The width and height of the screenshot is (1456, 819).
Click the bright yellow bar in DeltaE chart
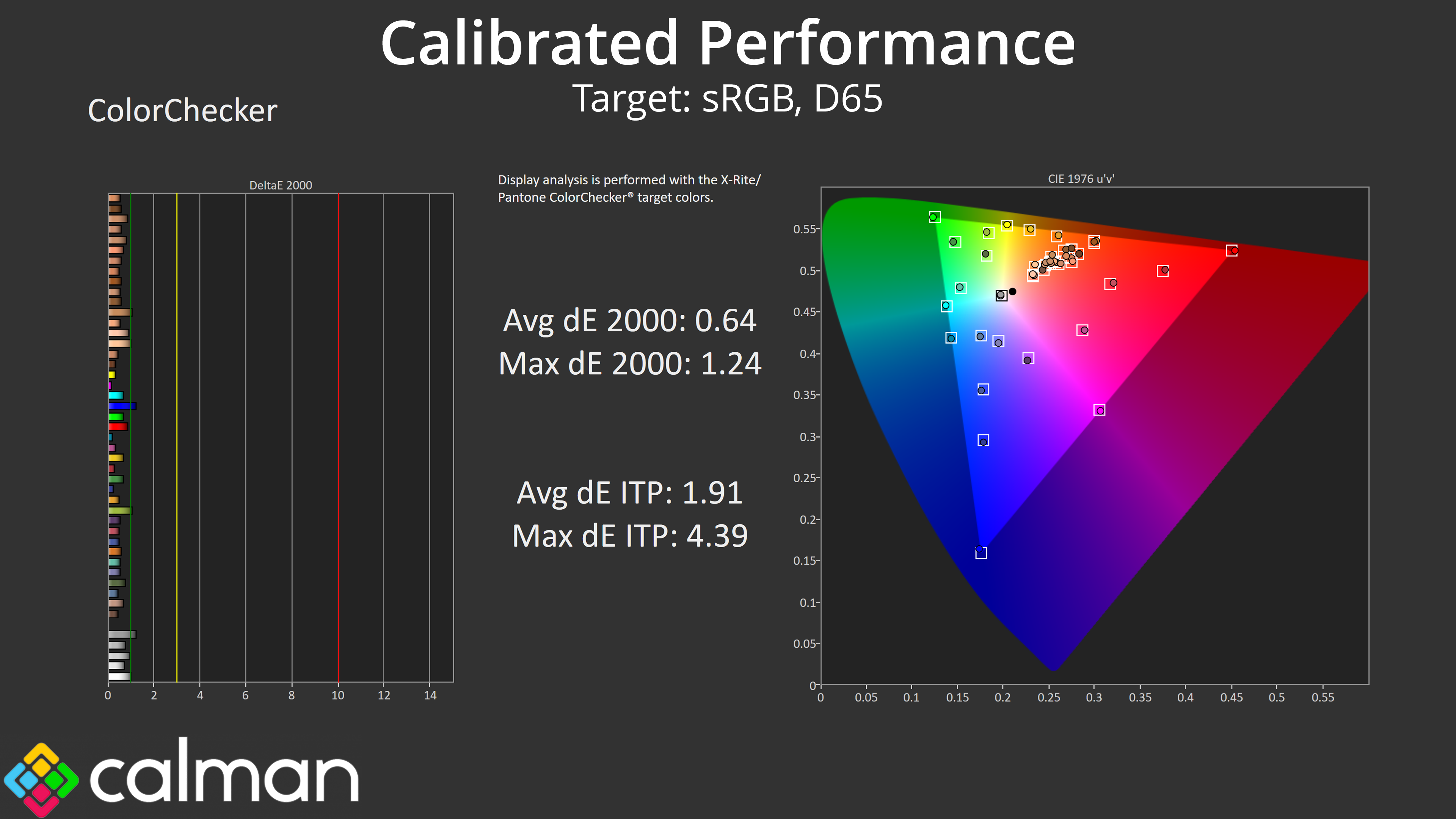pyautogui.click(x=112, y=375)
